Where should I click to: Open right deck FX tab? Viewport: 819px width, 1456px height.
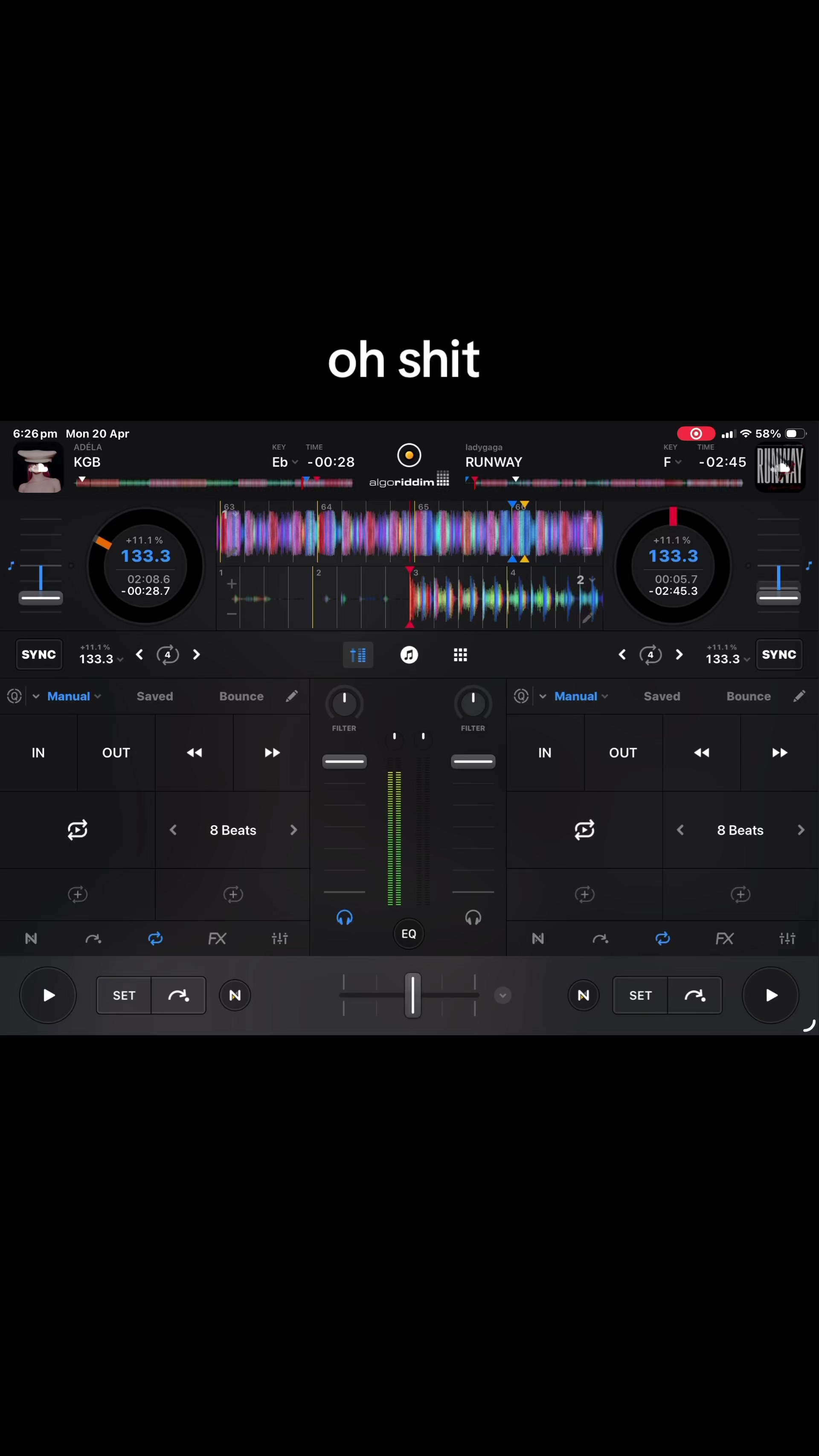pyautogui.click(x=725, y=938)
